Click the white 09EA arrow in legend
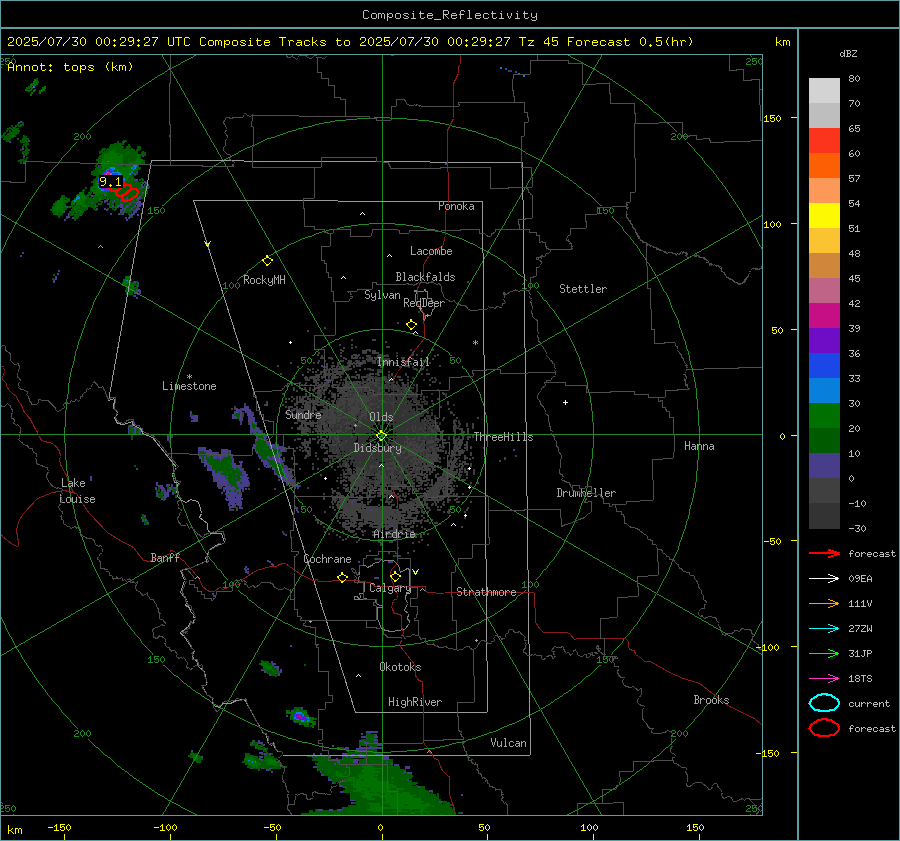Viewport: 900px width, 841px height. click(824, 578)
